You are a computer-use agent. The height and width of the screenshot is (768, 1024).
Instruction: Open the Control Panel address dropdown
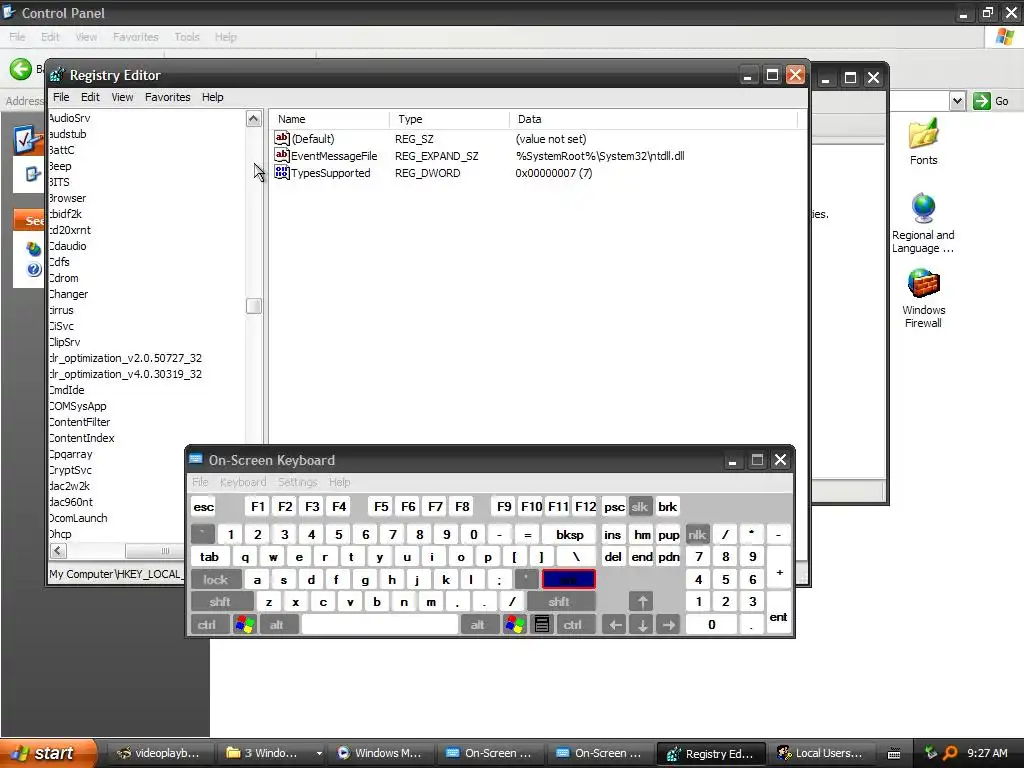957,101
